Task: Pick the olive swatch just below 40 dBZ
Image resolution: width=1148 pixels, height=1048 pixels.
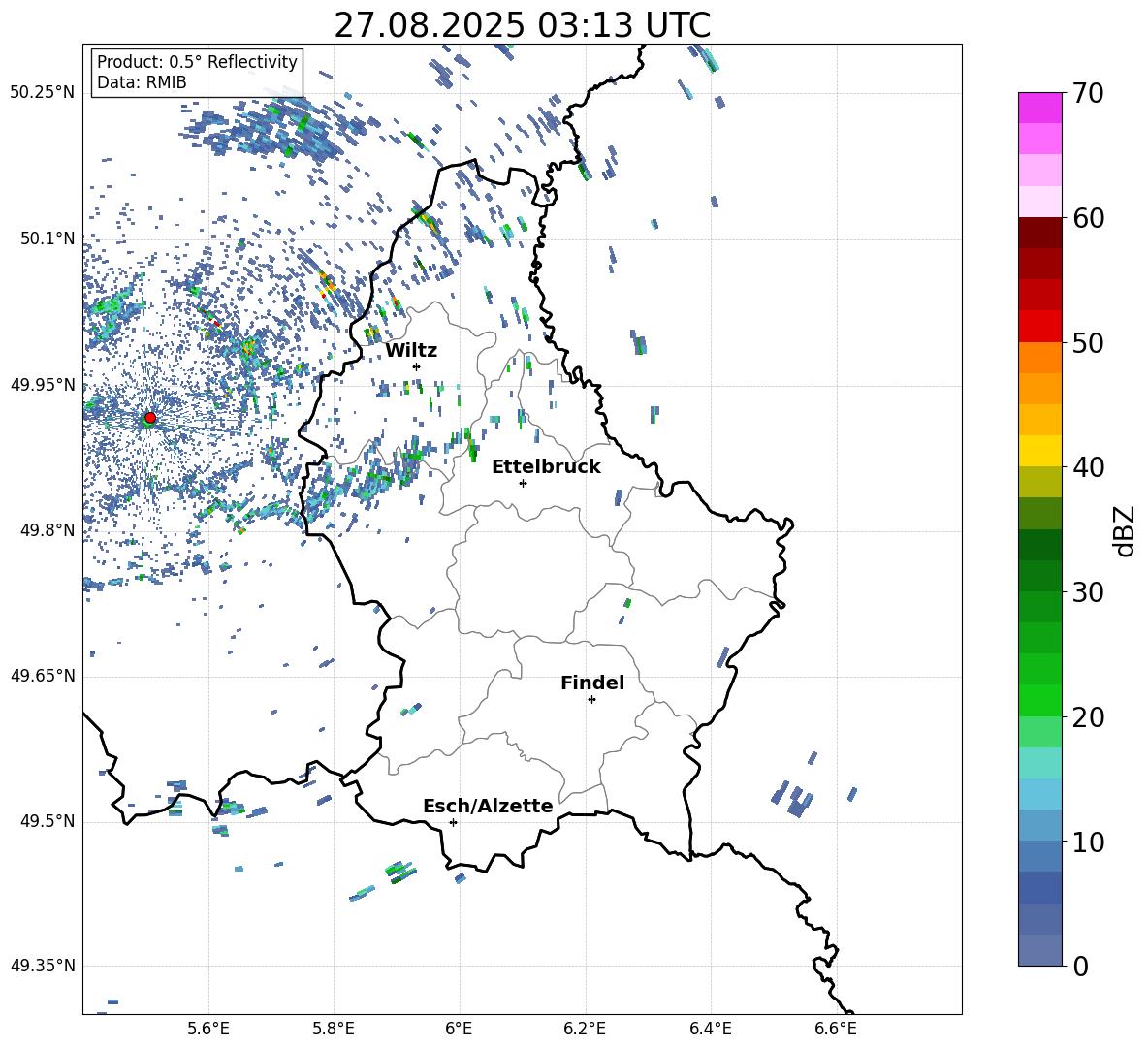Action: (1039, 482)
